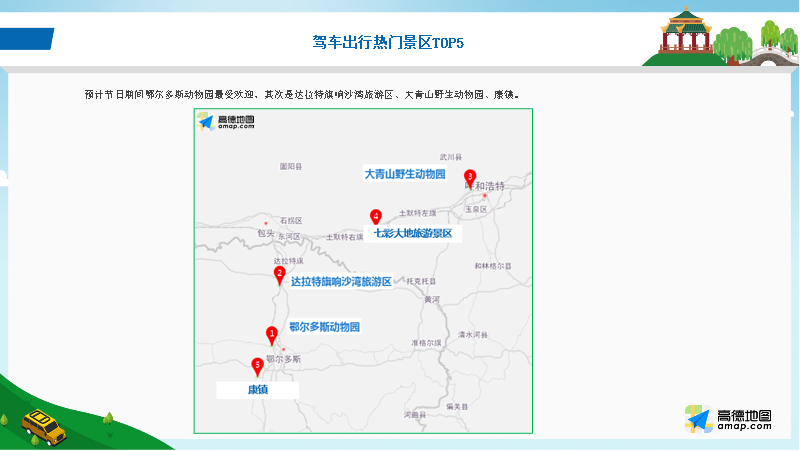
Task: Click the 鄂尔多斯动物园 label
Action: [323, 327]
